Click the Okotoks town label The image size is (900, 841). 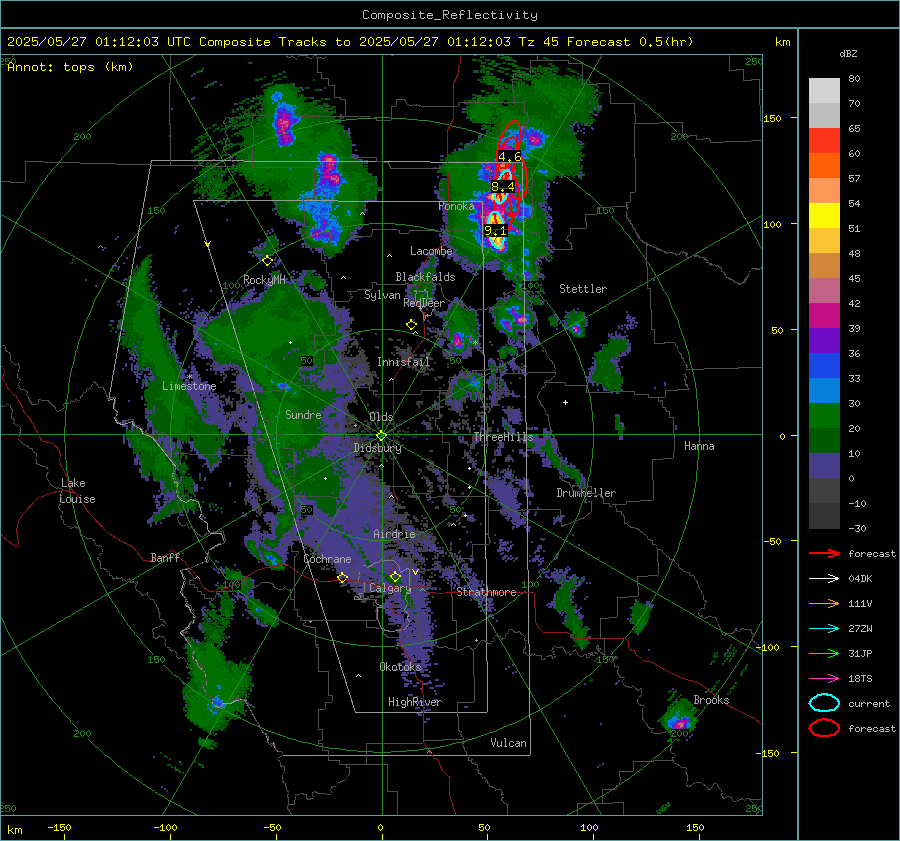pyautogui.click(x=400, y=666)
